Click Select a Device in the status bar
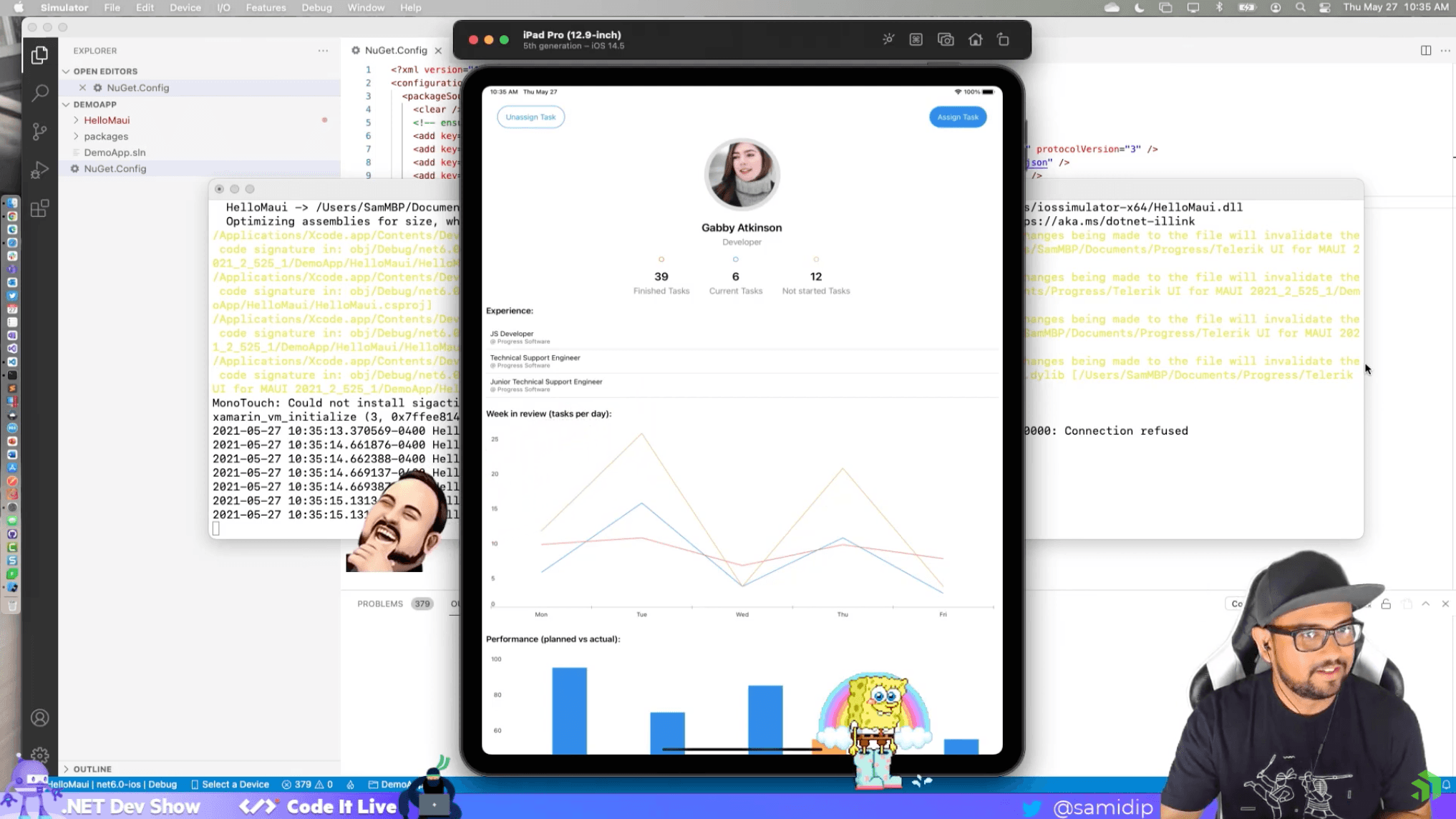1456x819 pixels. [230, 784]
